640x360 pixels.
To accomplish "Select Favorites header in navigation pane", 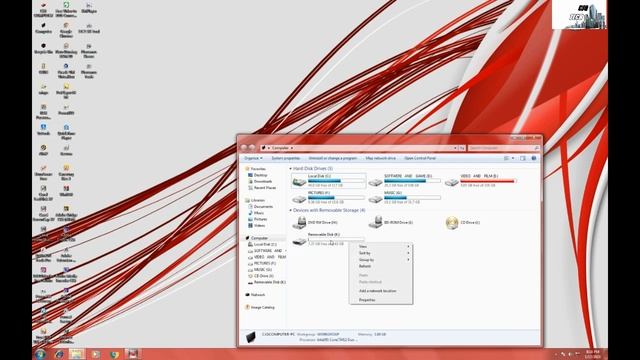I will coord(258,169).
